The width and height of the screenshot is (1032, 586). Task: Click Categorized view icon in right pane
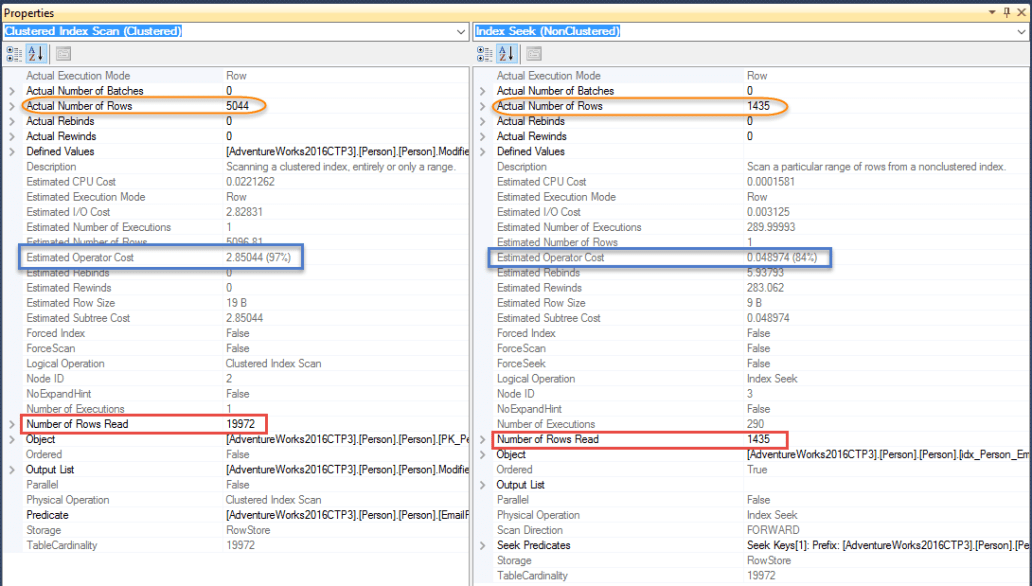485,53
